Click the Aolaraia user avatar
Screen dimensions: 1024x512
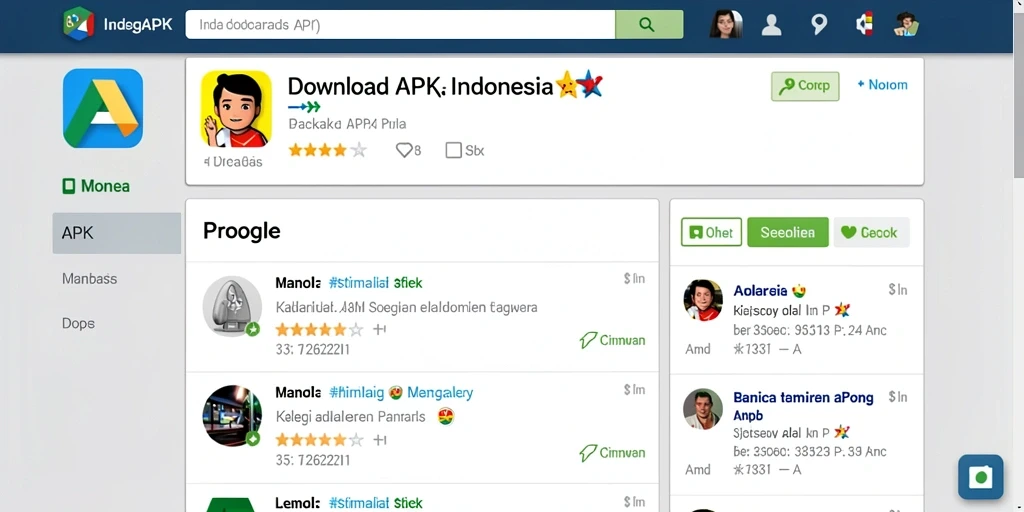[703, 300]
